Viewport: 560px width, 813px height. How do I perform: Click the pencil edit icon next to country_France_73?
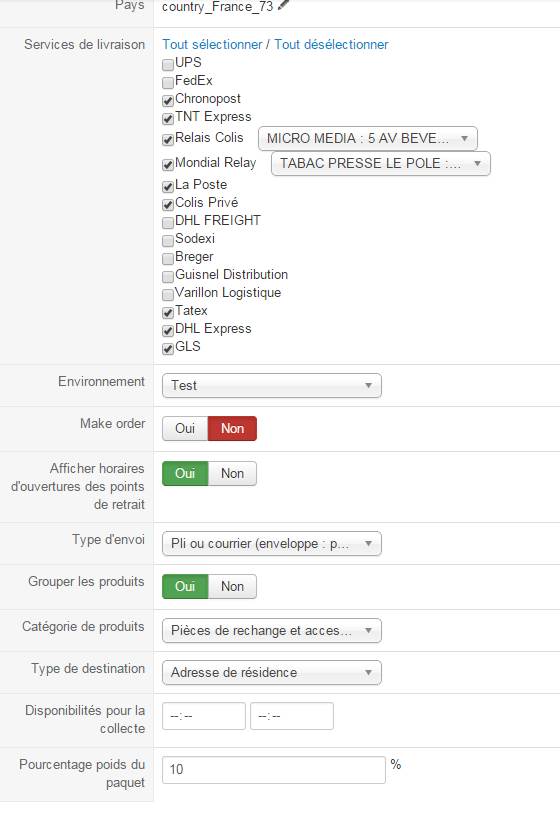284,5
